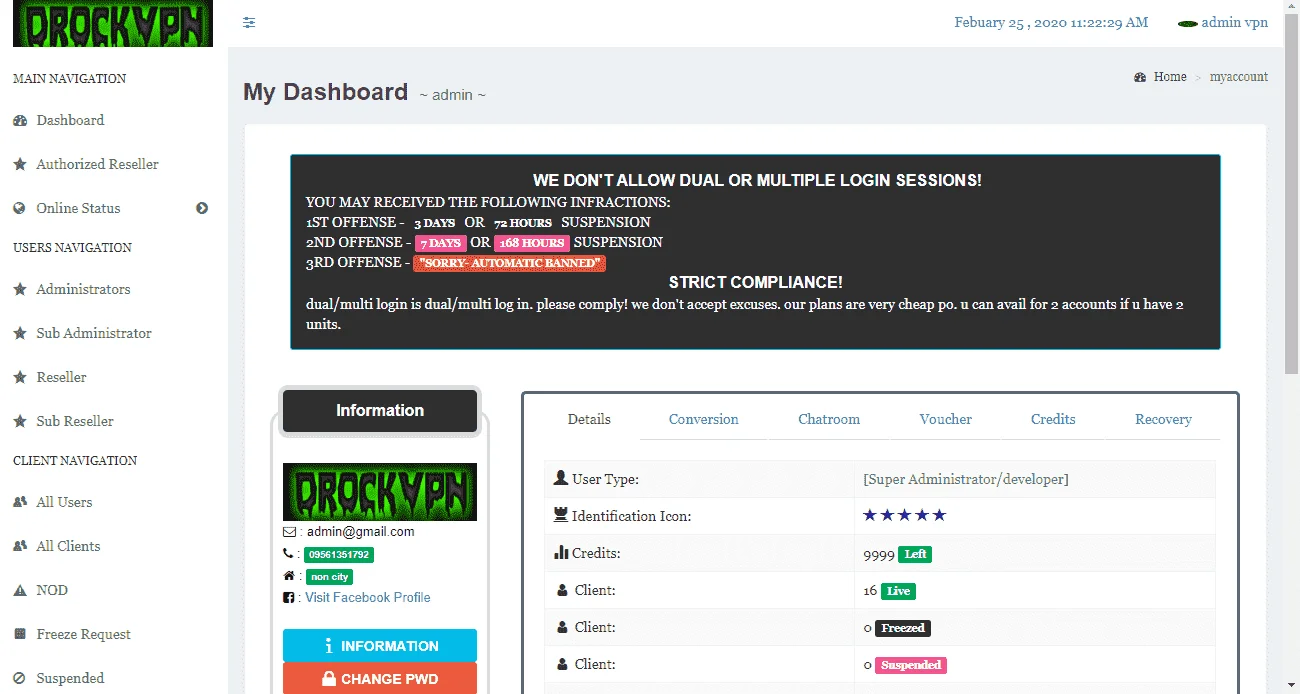Viewport: 1300px width, 694px height.
Task: Click the home icon beside non city
Action: pos(289,576)
